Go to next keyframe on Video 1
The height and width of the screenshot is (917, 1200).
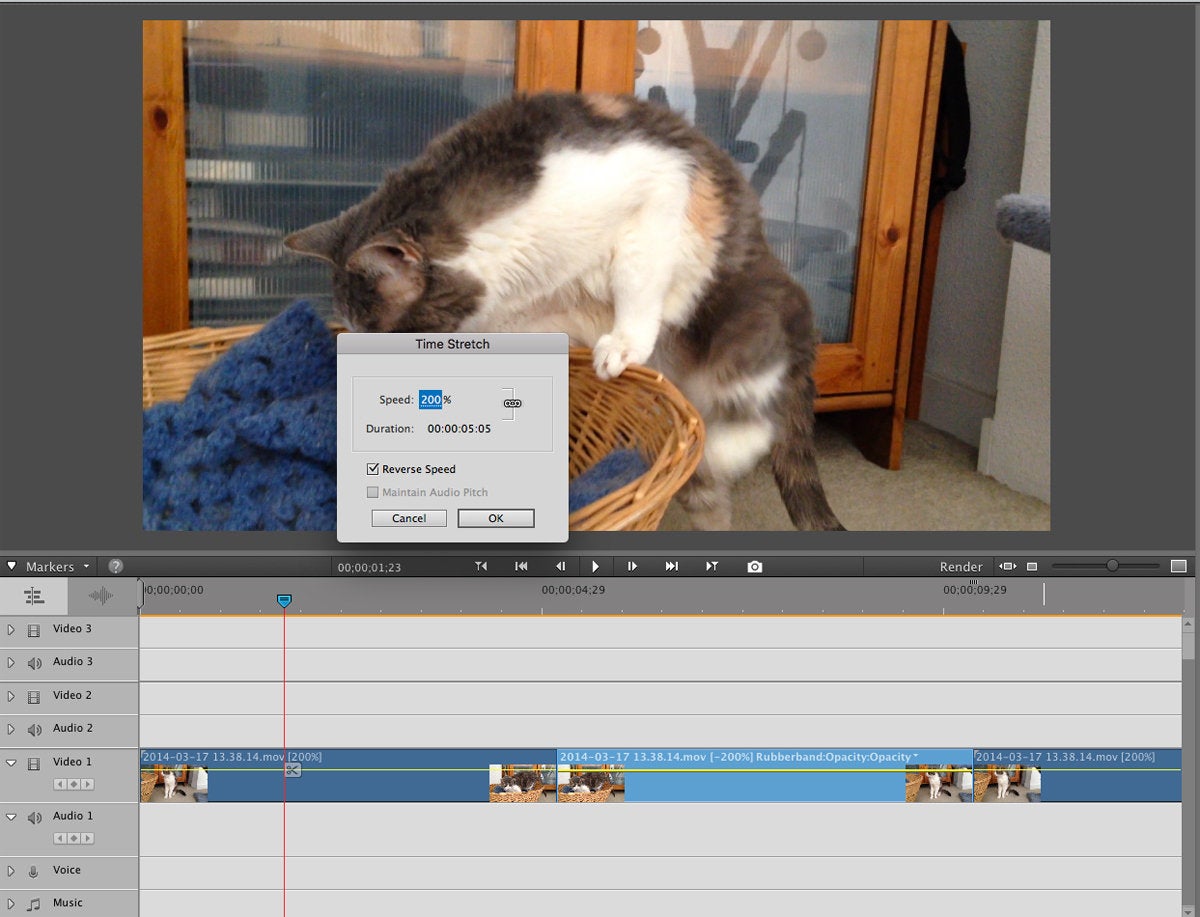pyautogui.click(x=86, y=784)
